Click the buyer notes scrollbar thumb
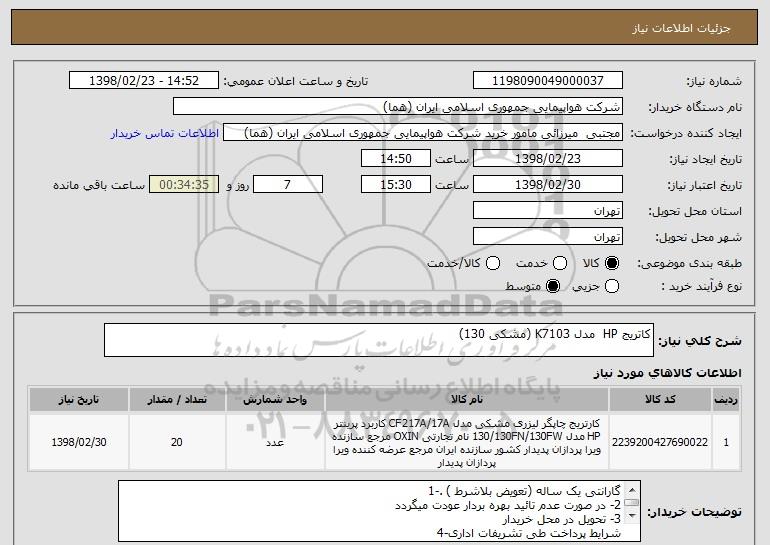Viewport: 770px width, 545px height. point(632,502)
